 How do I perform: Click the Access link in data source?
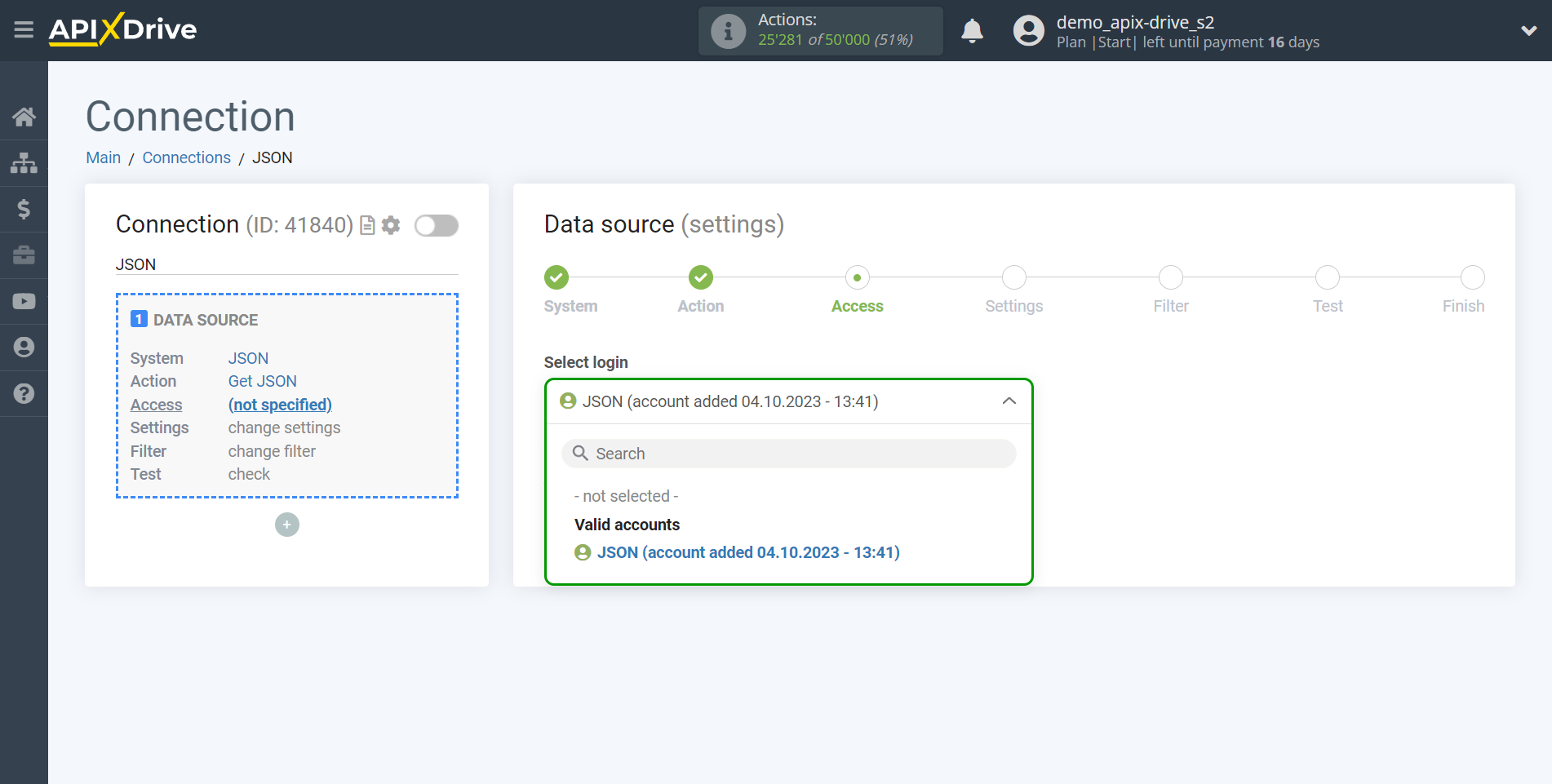156,405
